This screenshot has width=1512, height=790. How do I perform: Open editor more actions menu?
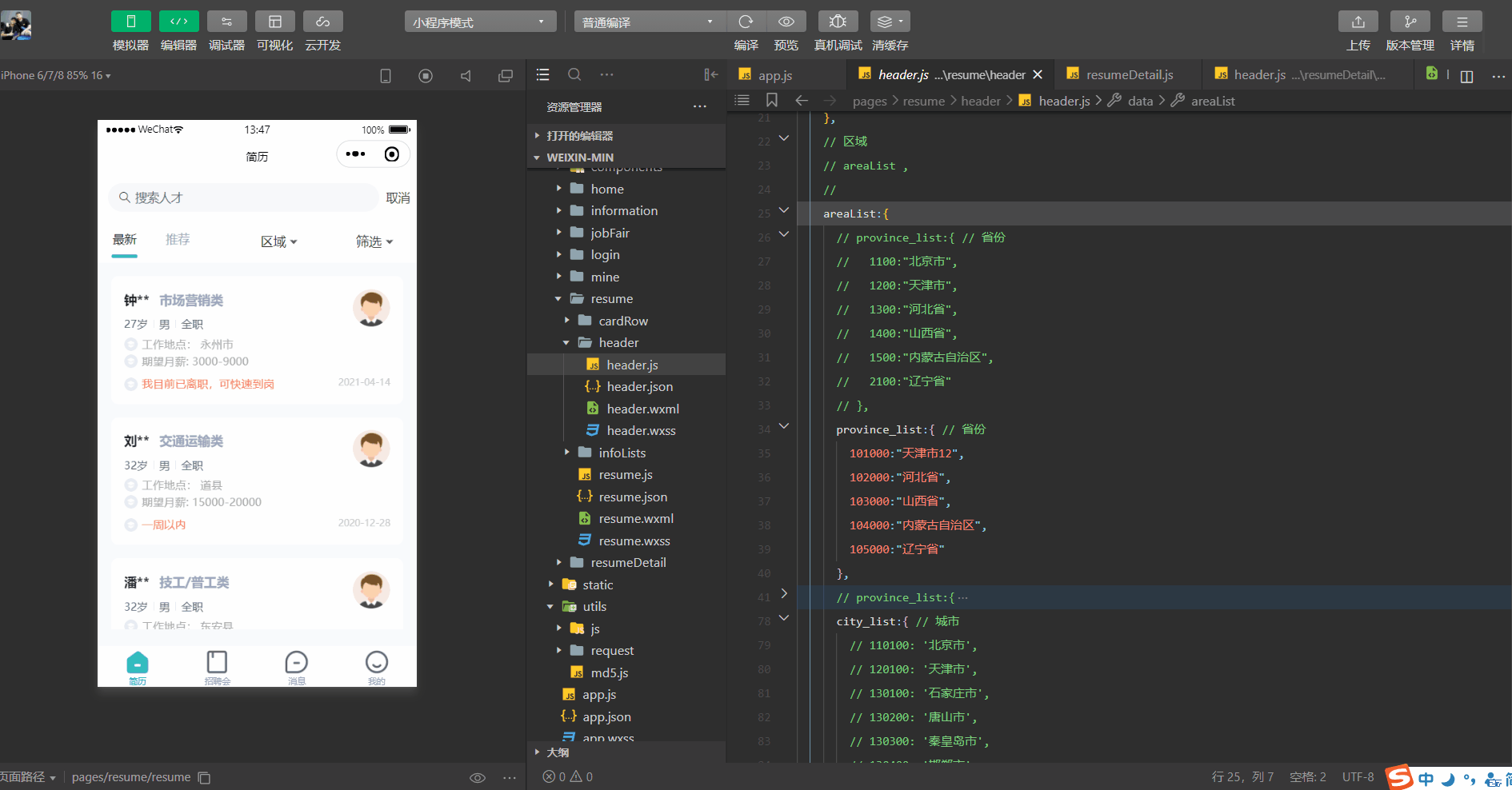coord(1498,76)
